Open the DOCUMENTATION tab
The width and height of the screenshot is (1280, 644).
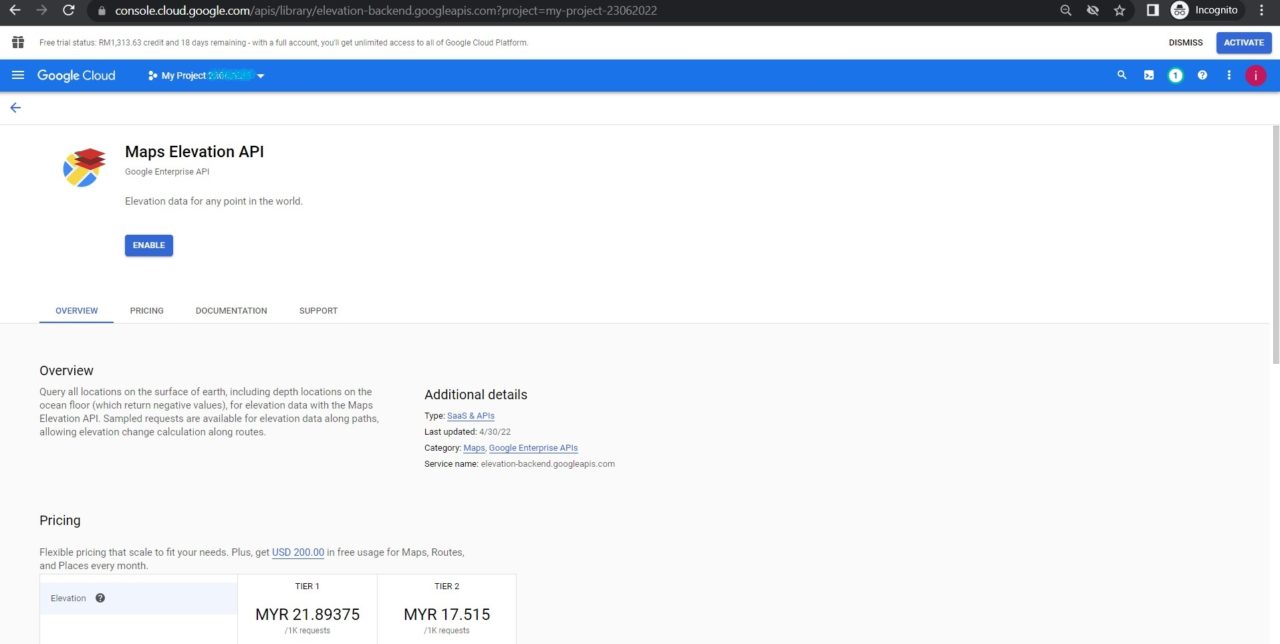point(231,310)
